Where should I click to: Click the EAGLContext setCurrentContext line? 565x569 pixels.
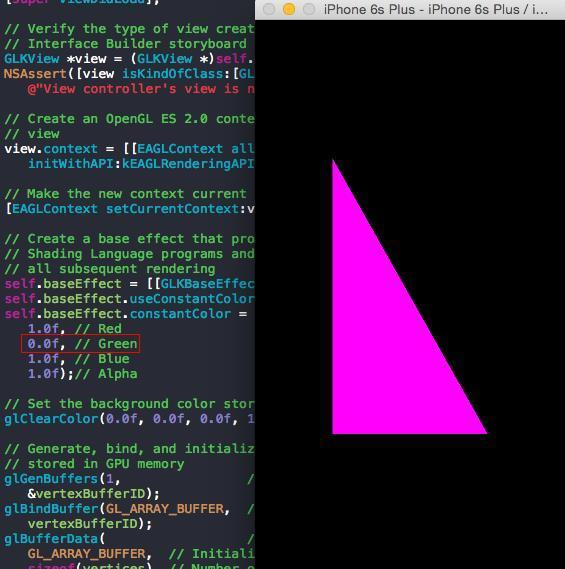coord(130,209)
